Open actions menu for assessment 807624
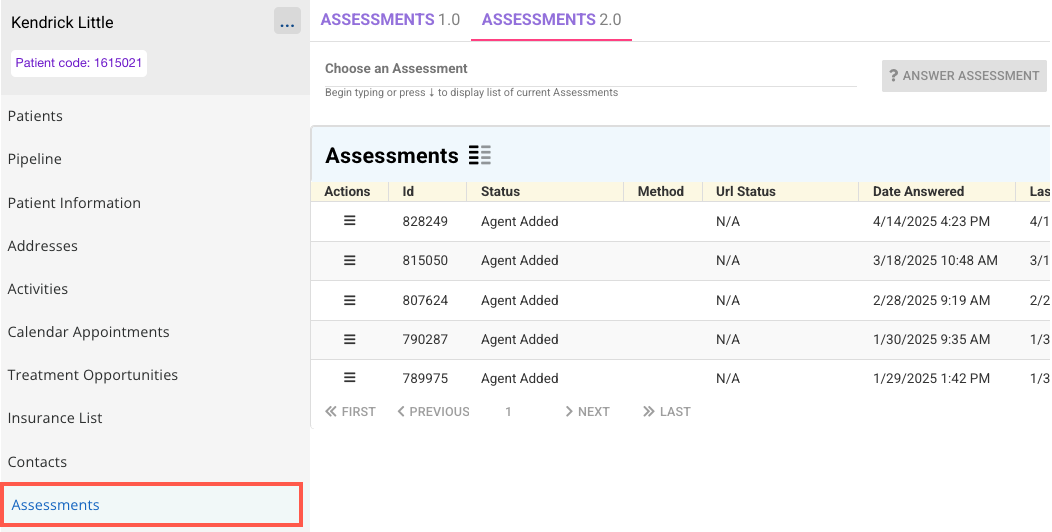This screenshot has width=1052, height=532. [x=350, y=300]
